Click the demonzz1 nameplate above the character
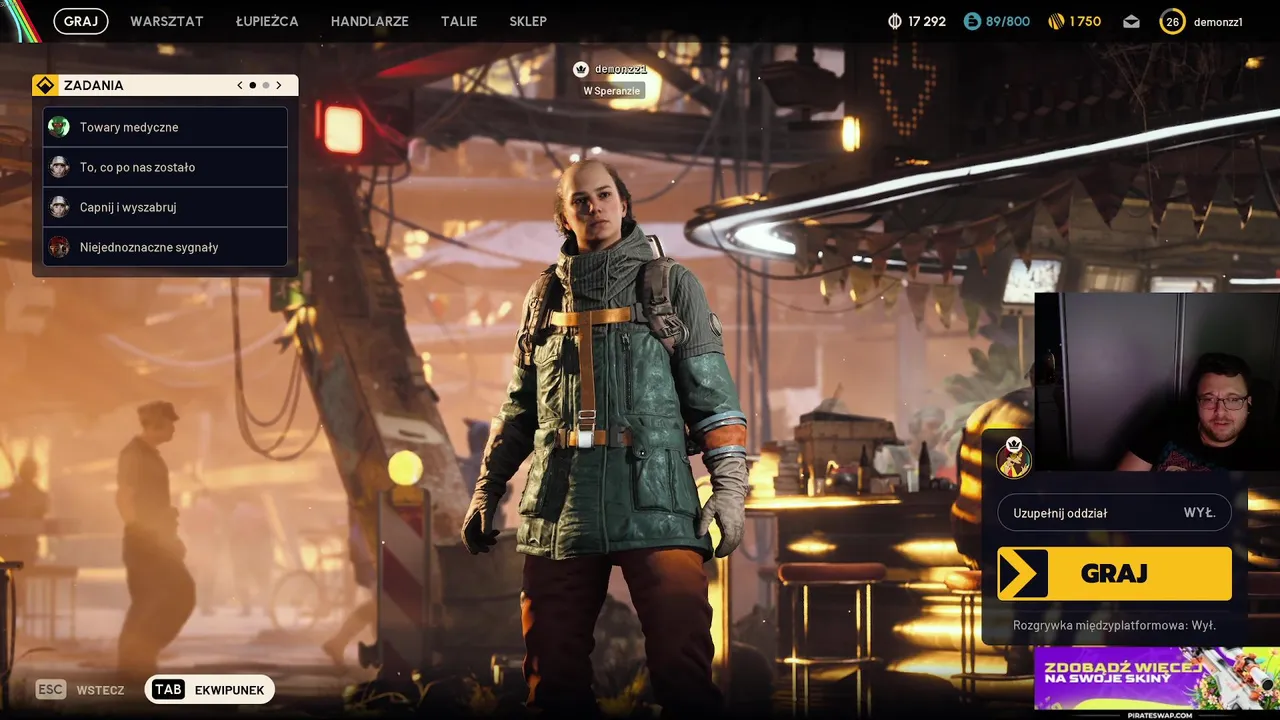1280x720 pixels. coord(620,69)
